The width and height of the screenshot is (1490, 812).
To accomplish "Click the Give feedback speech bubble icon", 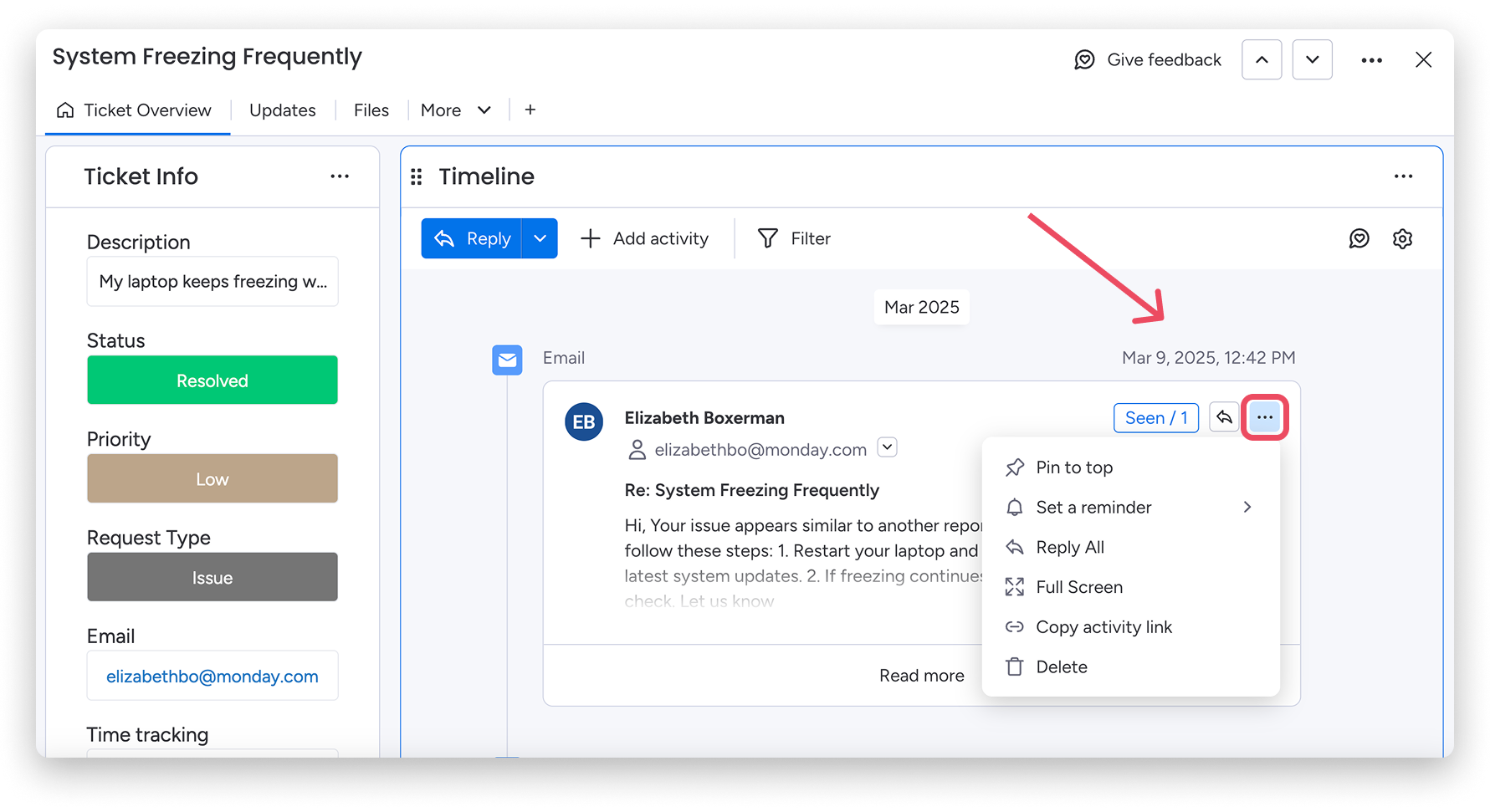I will [1084, 60].
